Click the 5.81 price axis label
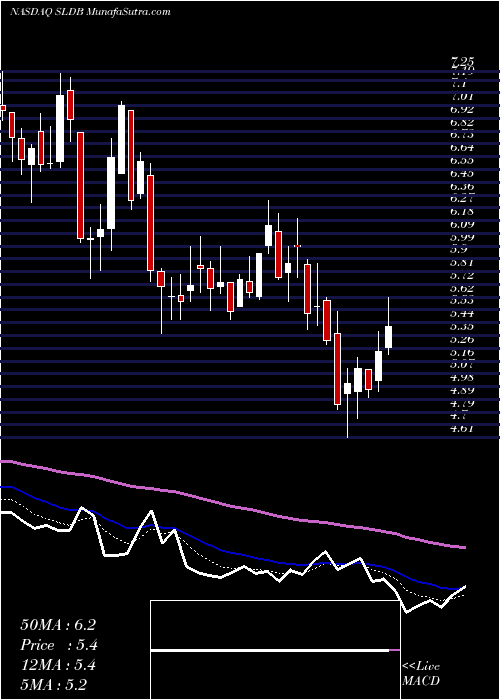Screen dimensions: 500x700 (462, 263)
